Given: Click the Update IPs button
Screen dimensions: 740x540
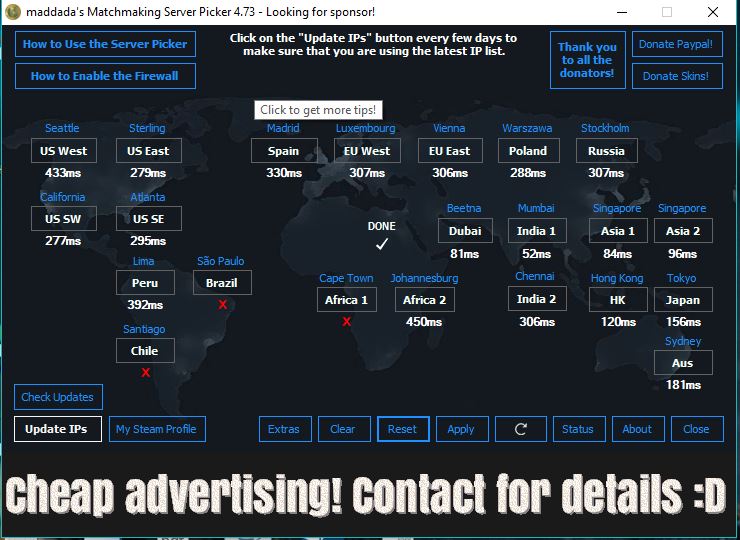Looking at the screenshot, I should point(57,429).
